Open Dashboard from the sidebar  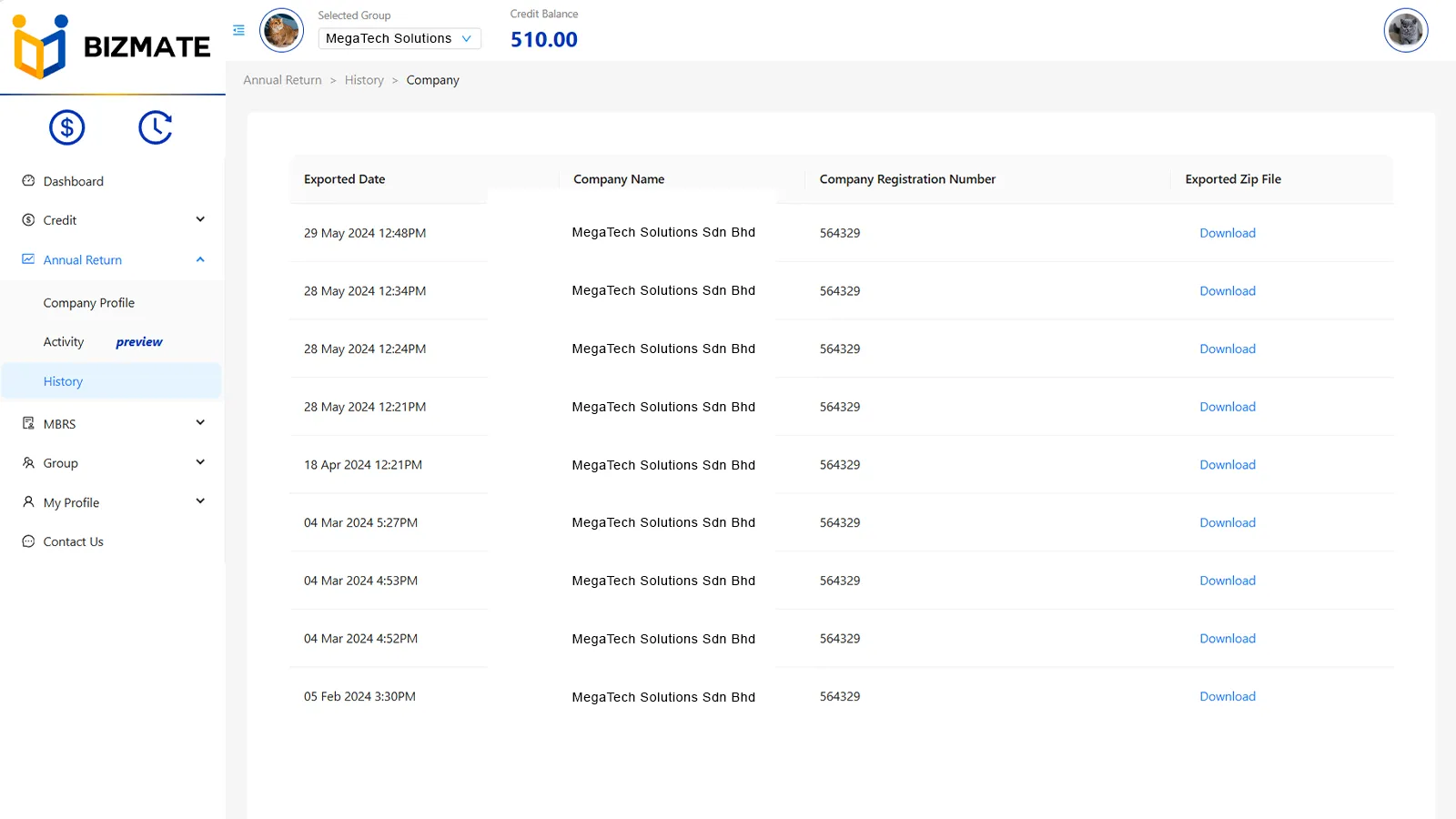[x=74, y=181]
